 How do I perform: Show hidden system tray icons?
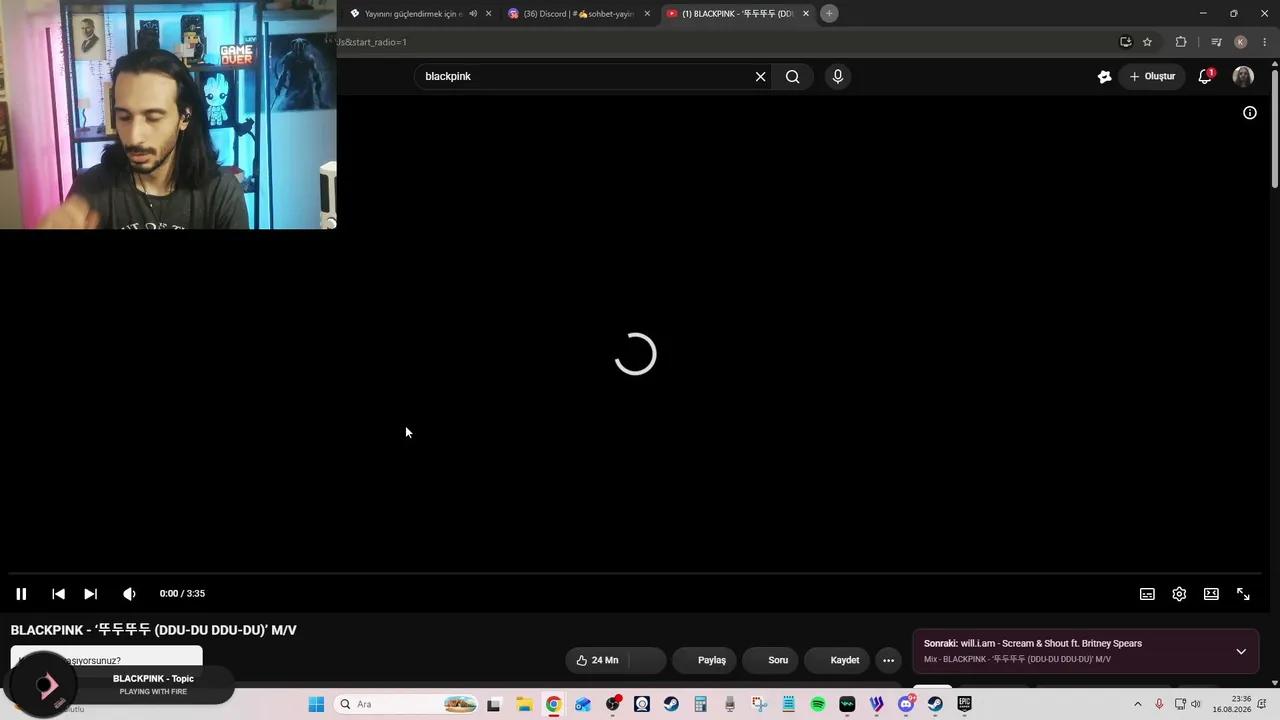[x=1137, y=704]
